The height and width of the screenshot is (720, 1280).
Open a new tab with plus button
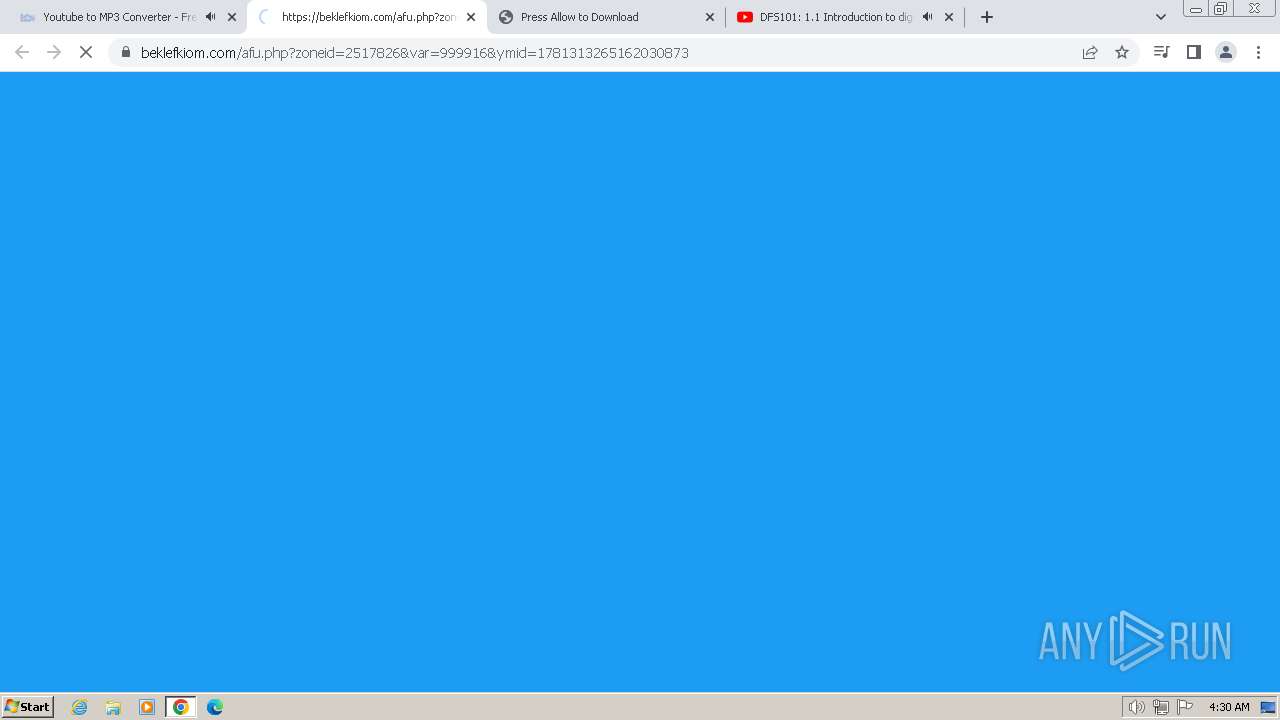987,17
